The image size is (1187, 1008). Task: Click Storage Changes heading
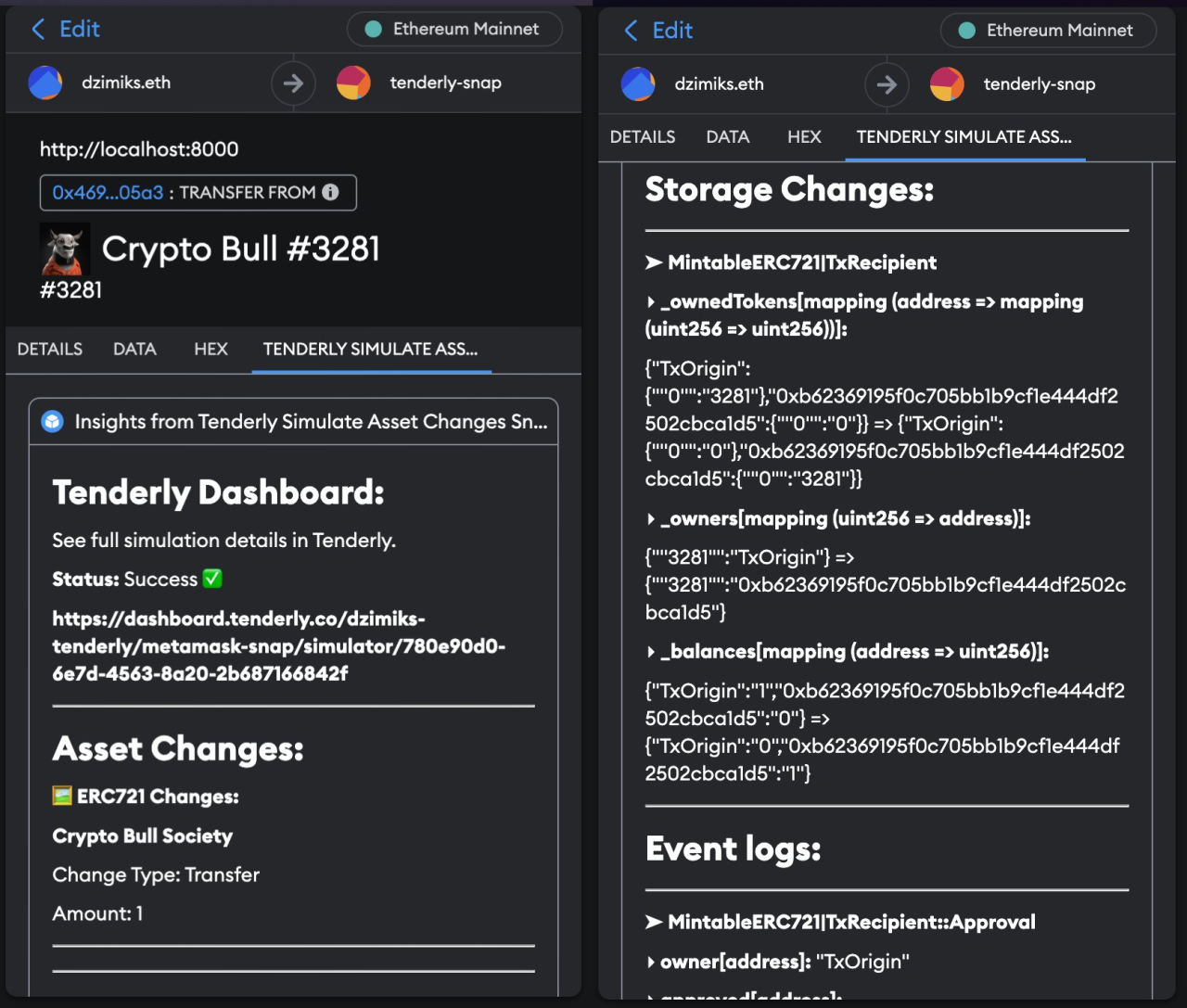[x=789, y=189]
